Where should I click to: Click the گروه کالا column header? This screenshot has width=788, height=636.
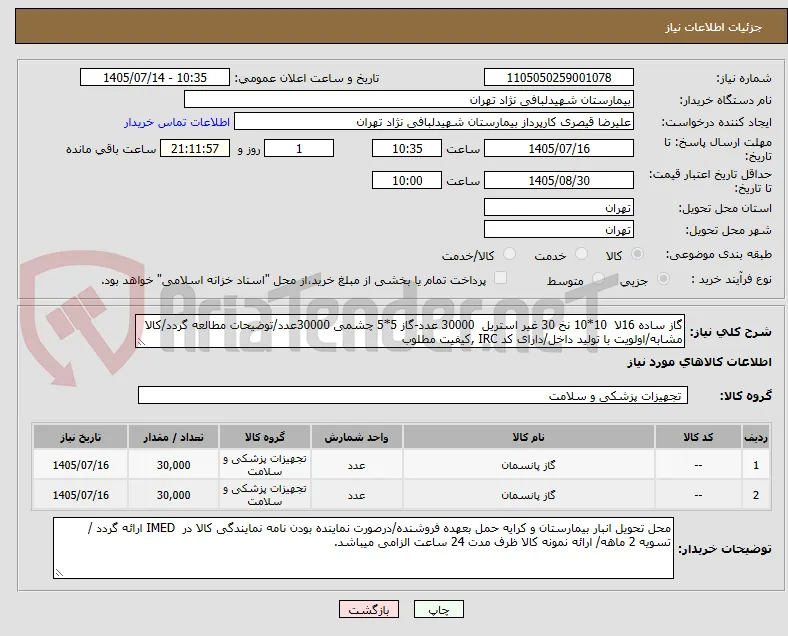tap(265, 437)
